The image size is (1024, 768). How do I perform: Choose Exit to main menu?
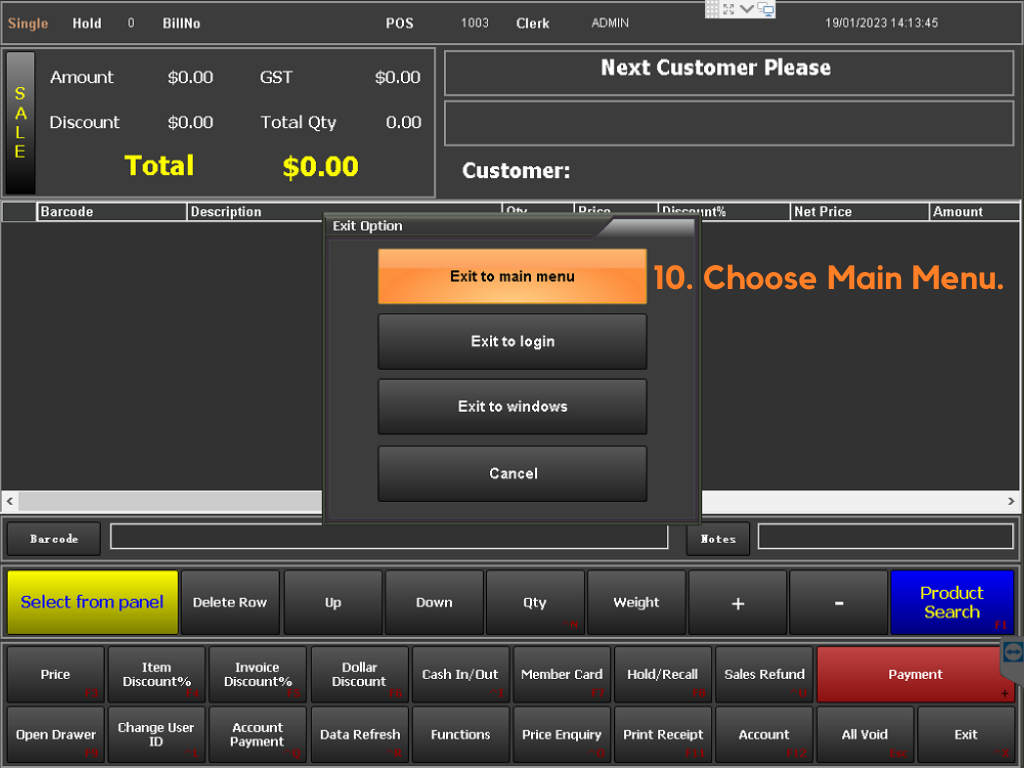pos(512,276)
